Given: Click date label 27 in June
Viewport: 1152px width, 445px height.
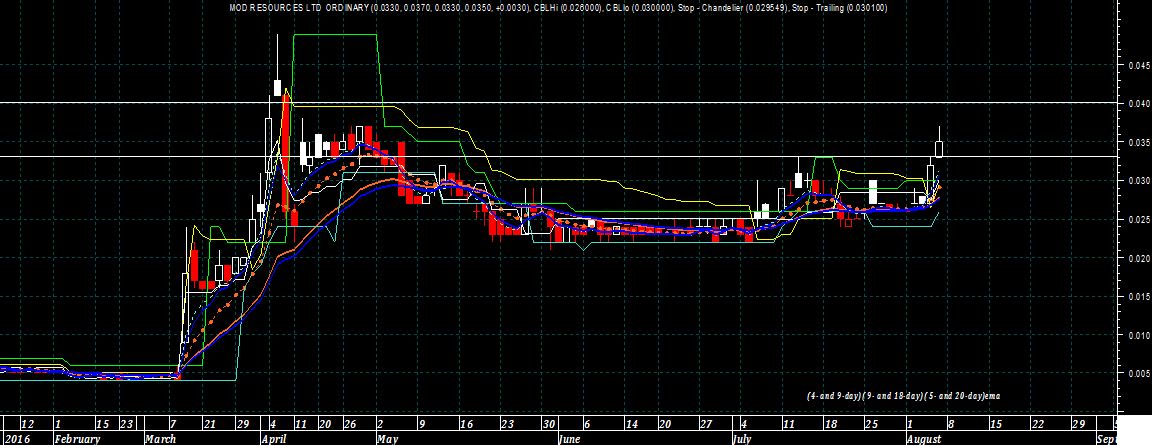Looking at the screenshot, I should pos(706,424).
